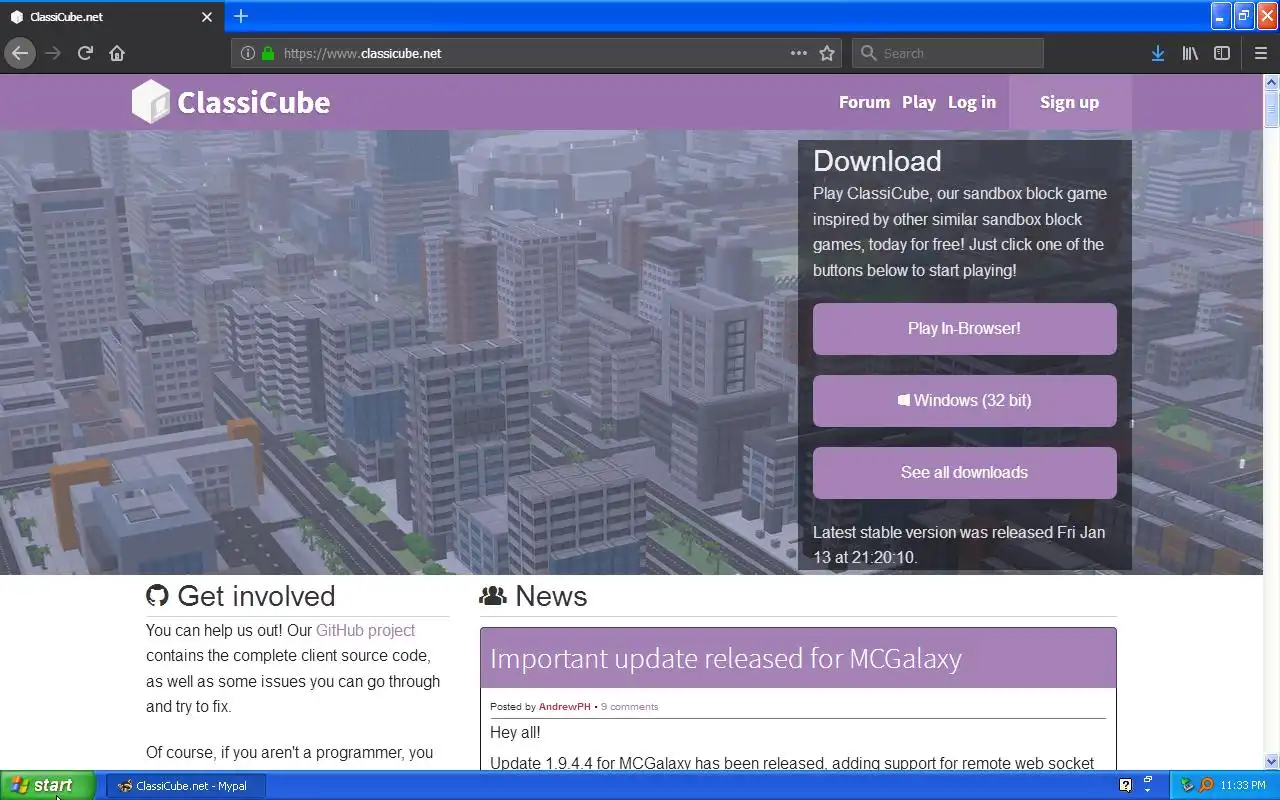1280x800 pixels.
Task: Go to the browser Home icon
Action: [117, 53]
